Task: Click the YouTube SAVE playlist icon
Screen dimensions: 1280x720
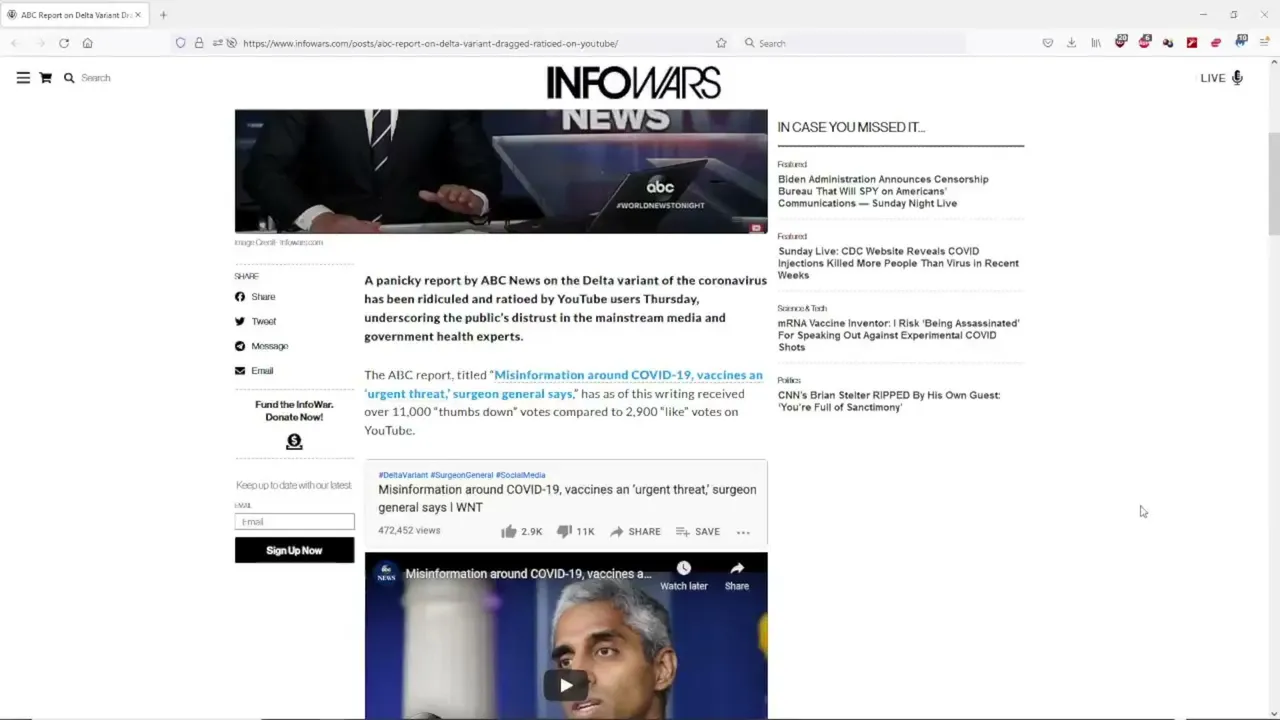Action: coord(683,532)
